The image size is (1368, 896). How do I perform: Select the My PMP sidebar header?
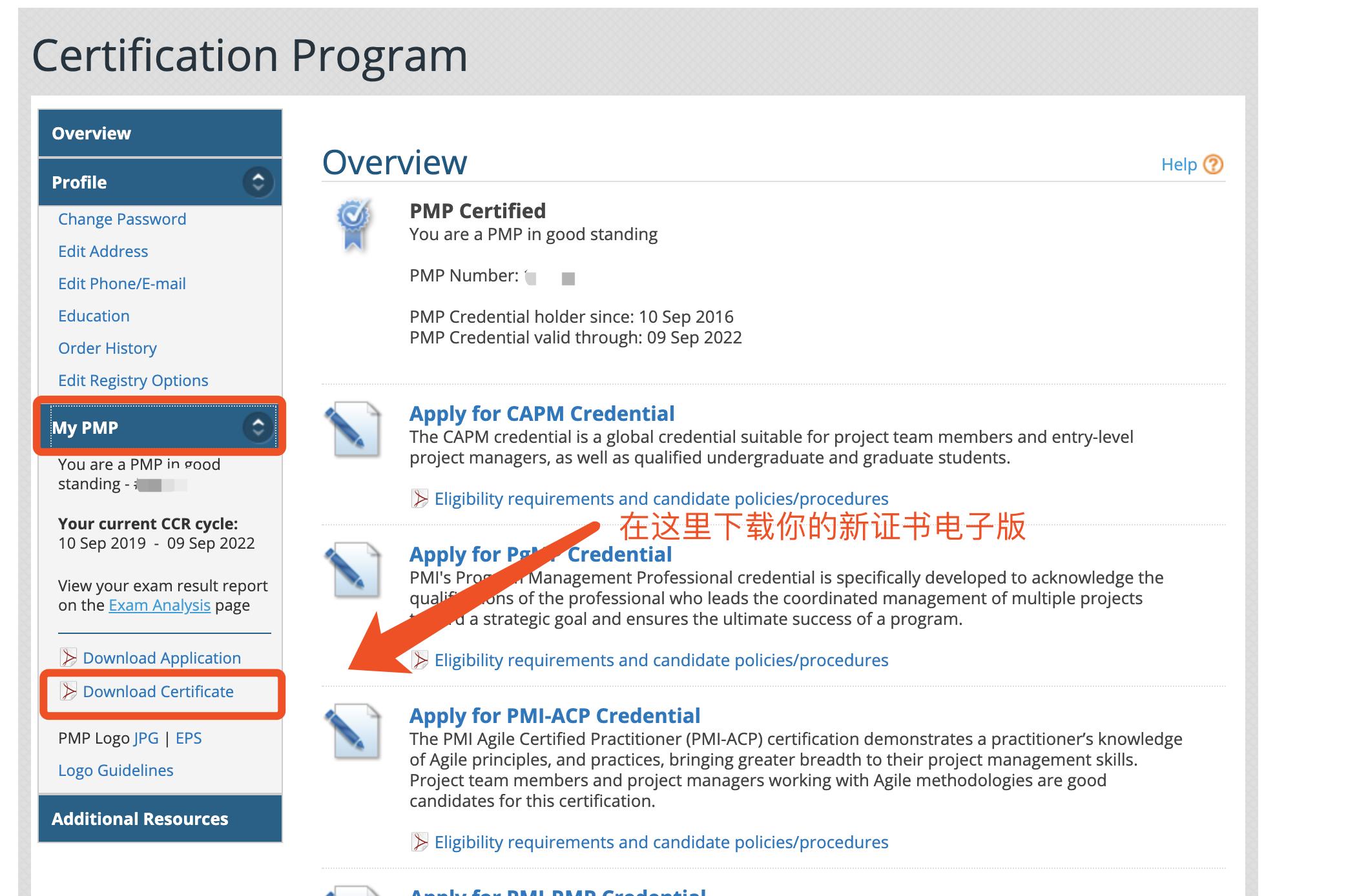pos(85,428)
